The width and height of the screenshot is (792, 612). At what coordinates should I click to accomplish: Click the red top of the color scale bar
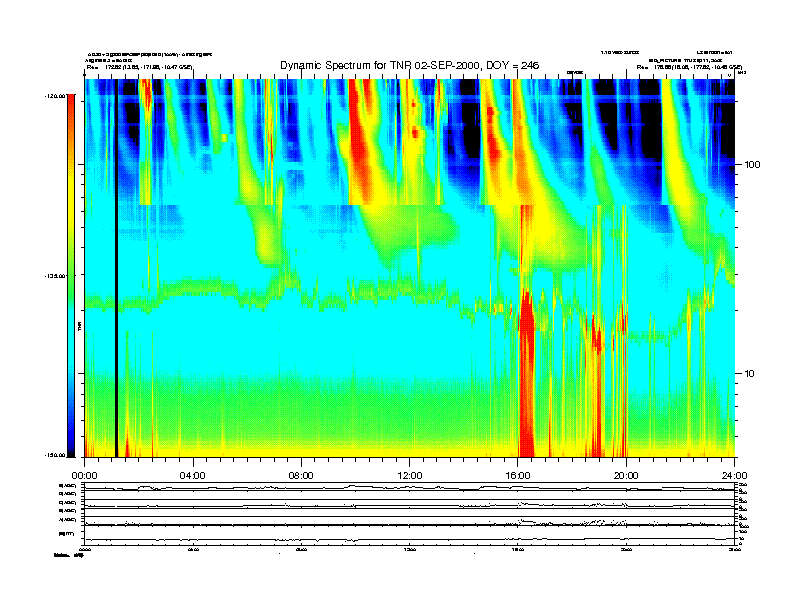pos(71,104)
